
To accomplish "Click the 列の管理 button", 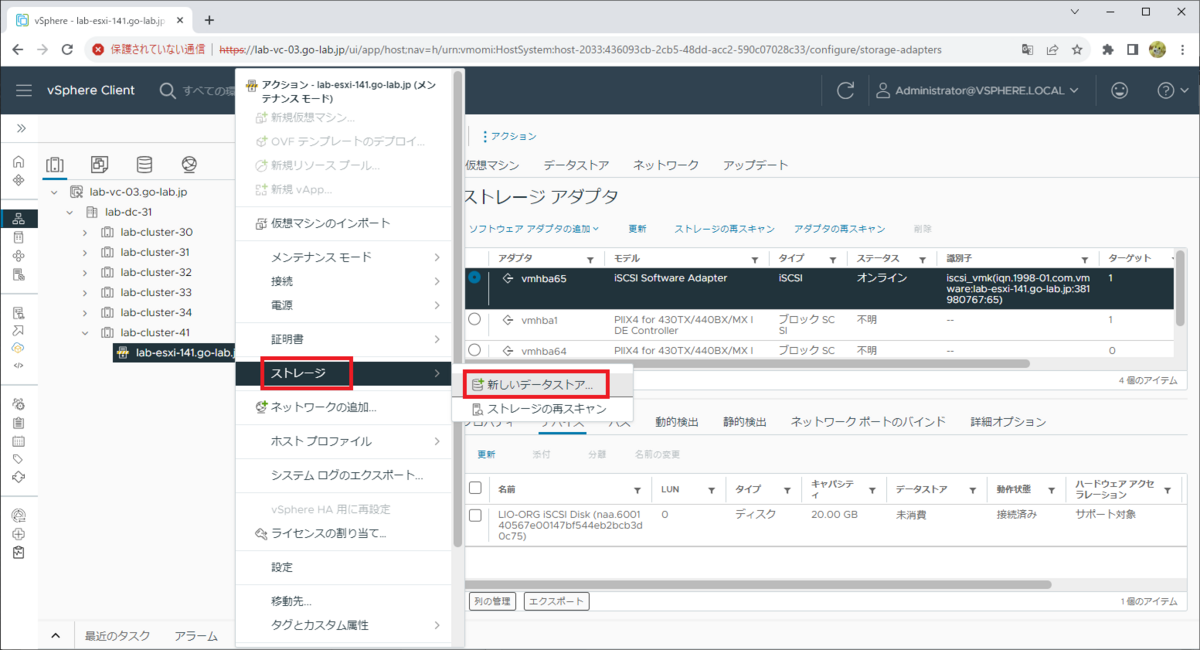I will click(x=491, y=601).
